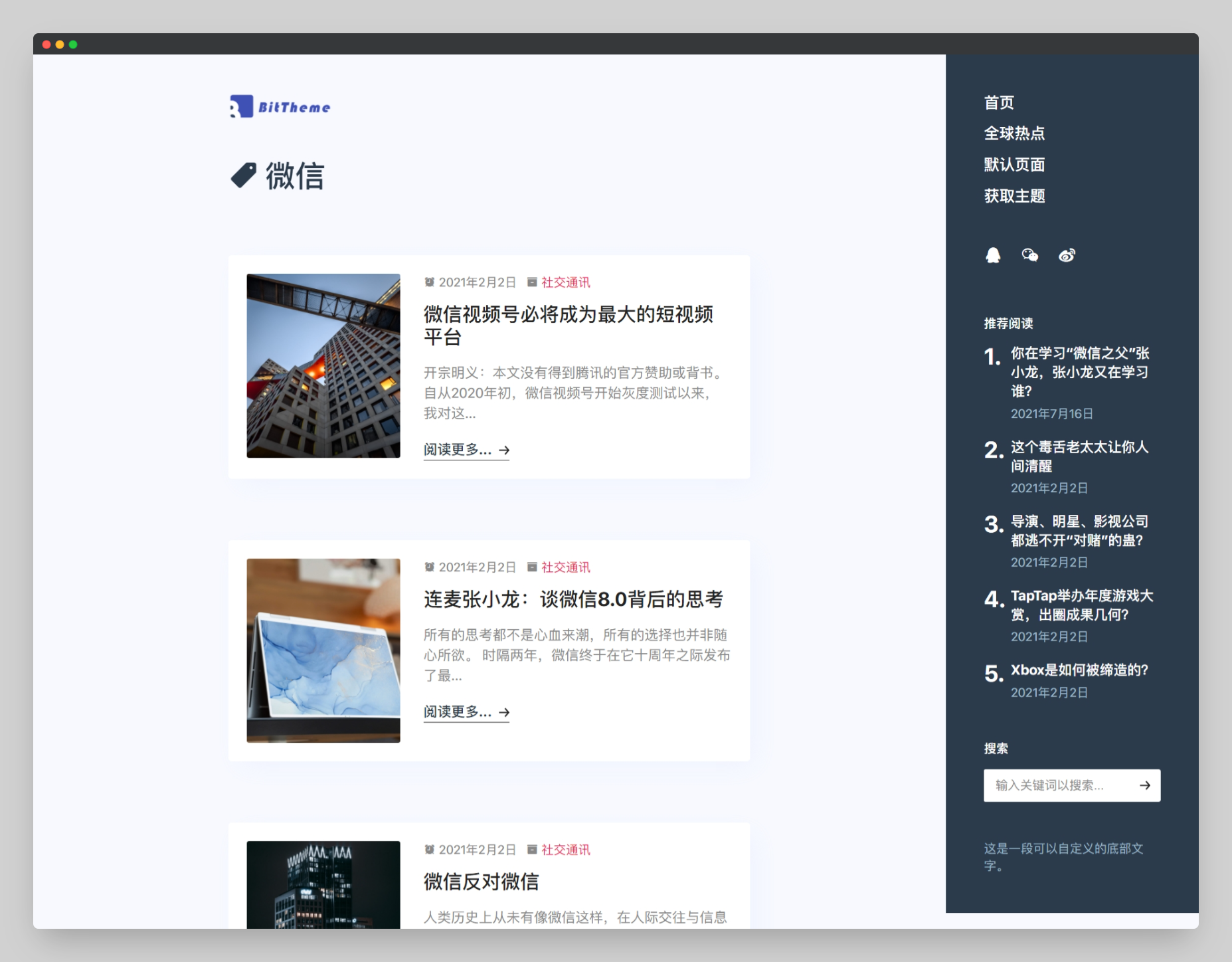Click the category icon on 微信反对微信 post
Screen dimensions: 1232x962
[x=532, y=850]
